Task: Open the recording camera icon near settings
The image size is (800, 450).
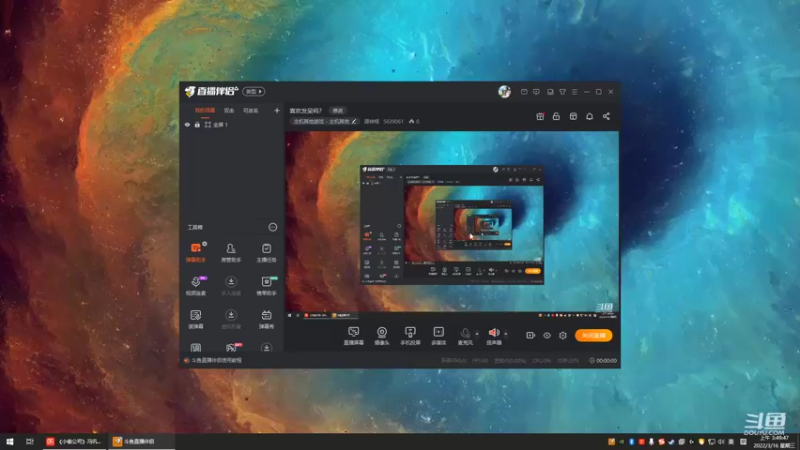Action: point(531,335)
